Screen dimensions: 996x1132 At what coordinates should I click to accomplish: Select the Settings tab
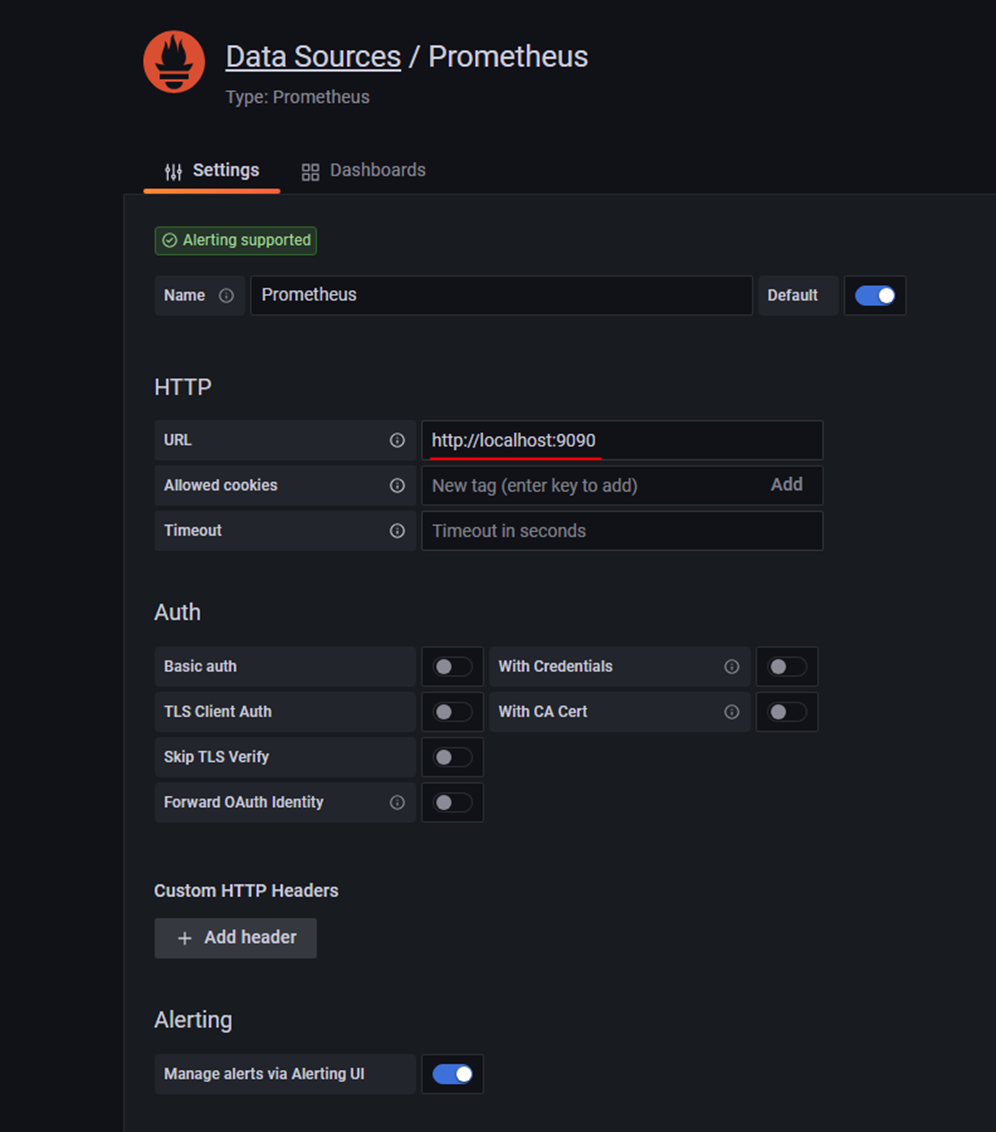(x=212, y=171)
